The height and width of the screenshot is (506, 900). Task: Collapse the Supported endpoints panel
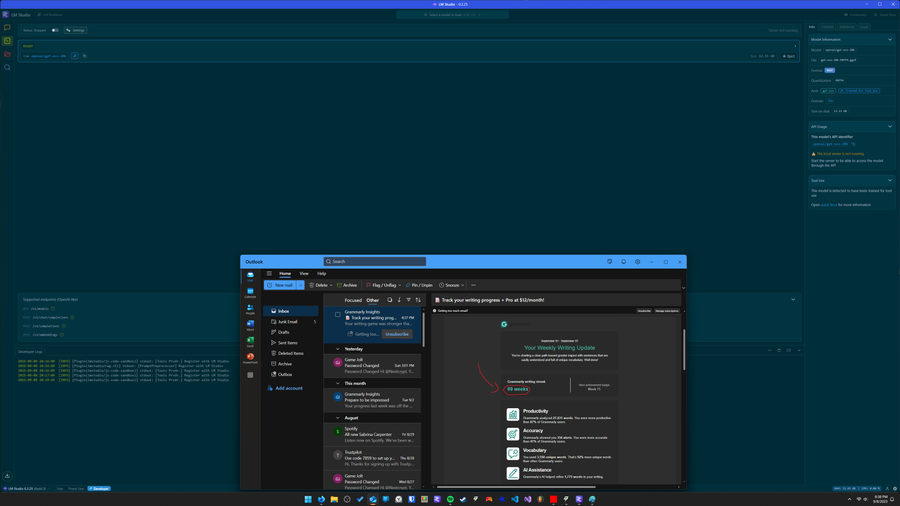(793, 299)
